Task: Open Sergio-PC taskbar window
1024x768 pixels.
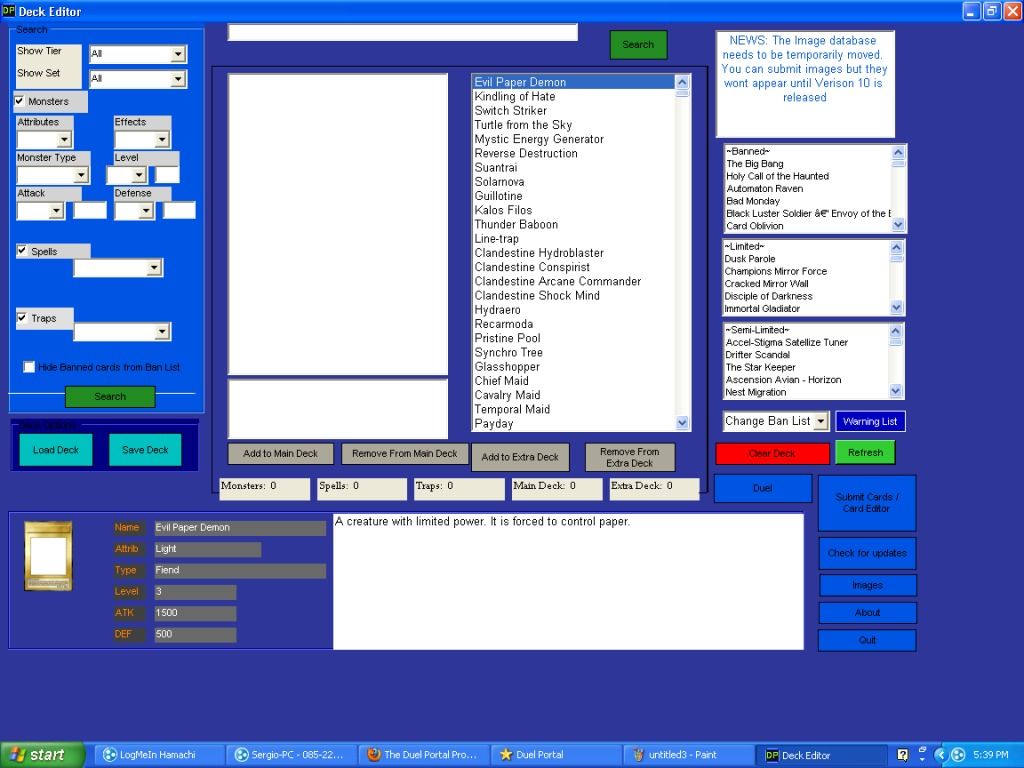Action: 289,755
